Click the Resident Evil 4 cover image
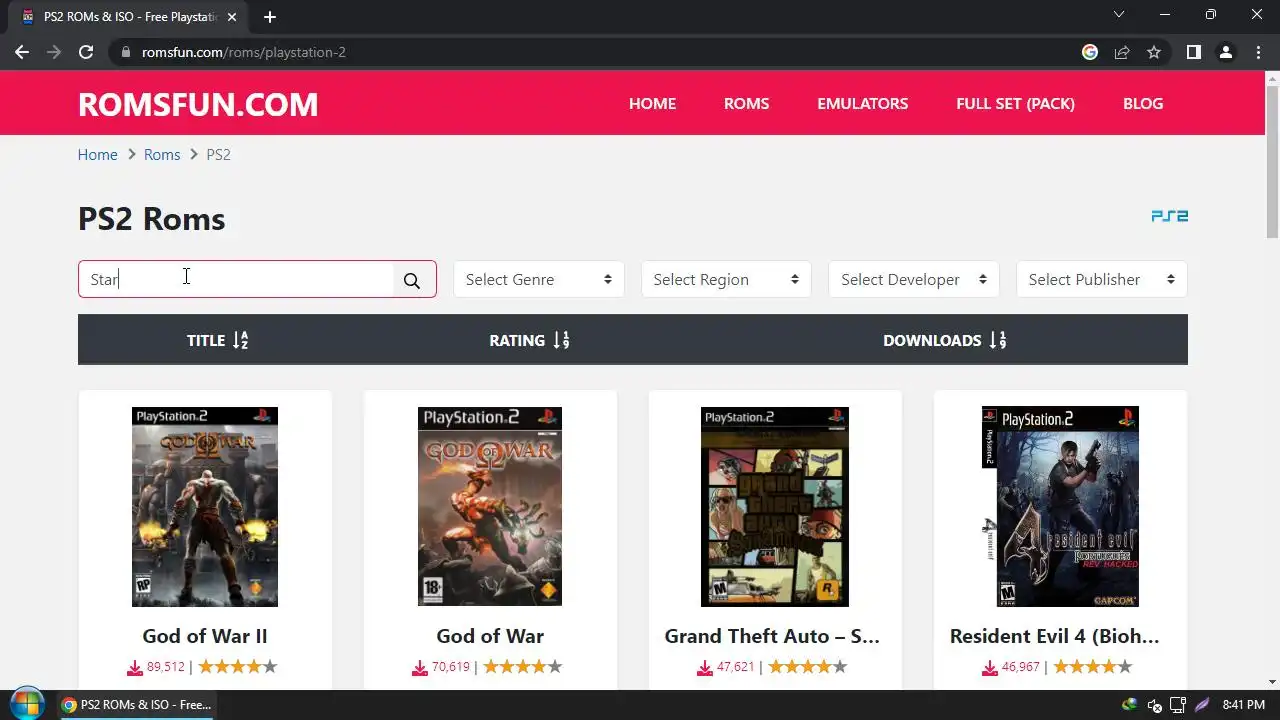The image size is (1280, 720). coord(1060,507)
